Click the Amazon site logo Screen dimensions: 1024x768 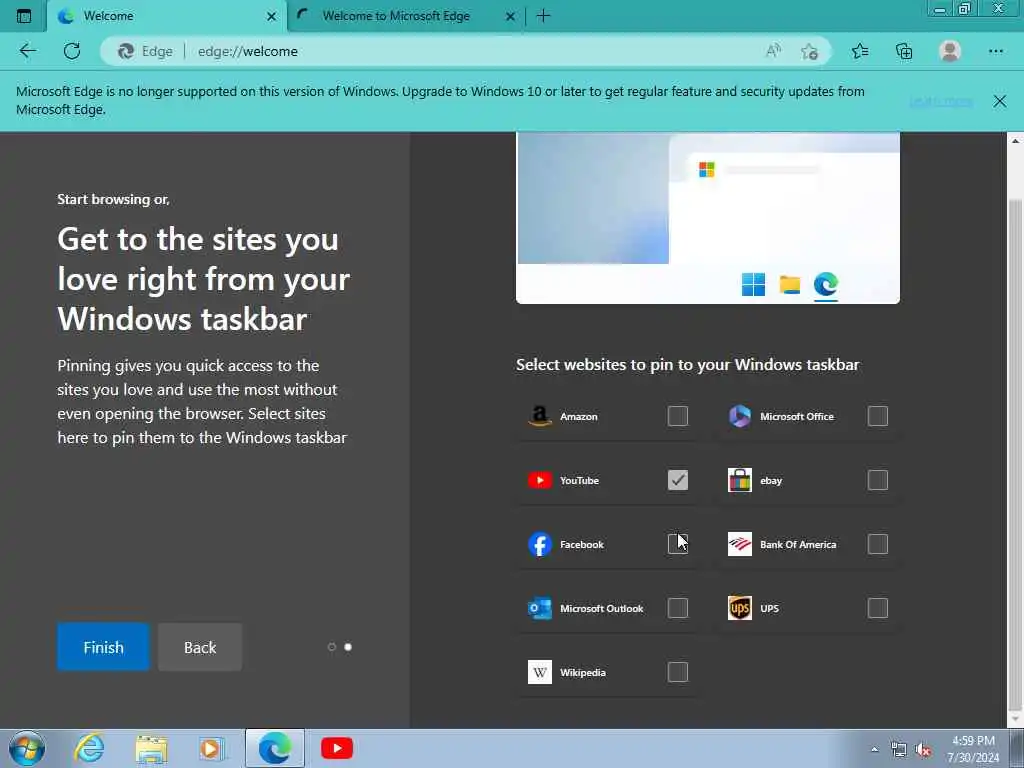click(539, 416)
